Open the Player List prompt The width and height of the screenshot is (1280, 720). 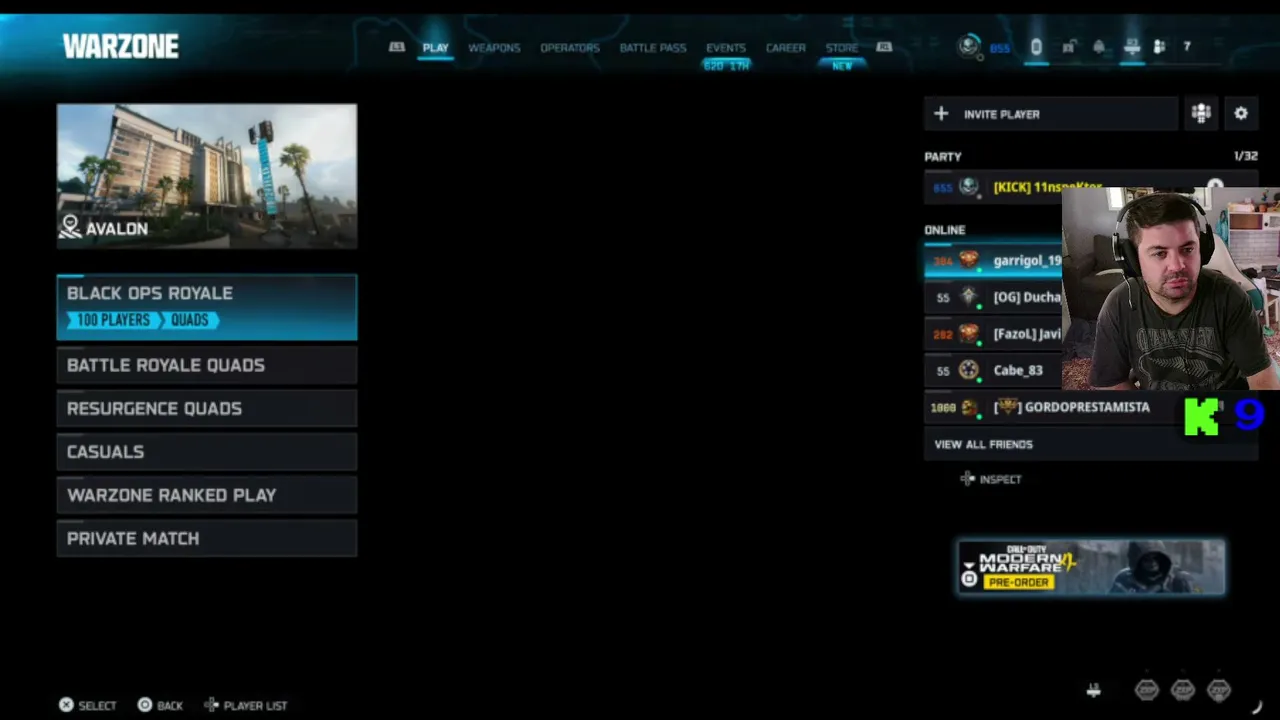246,705
